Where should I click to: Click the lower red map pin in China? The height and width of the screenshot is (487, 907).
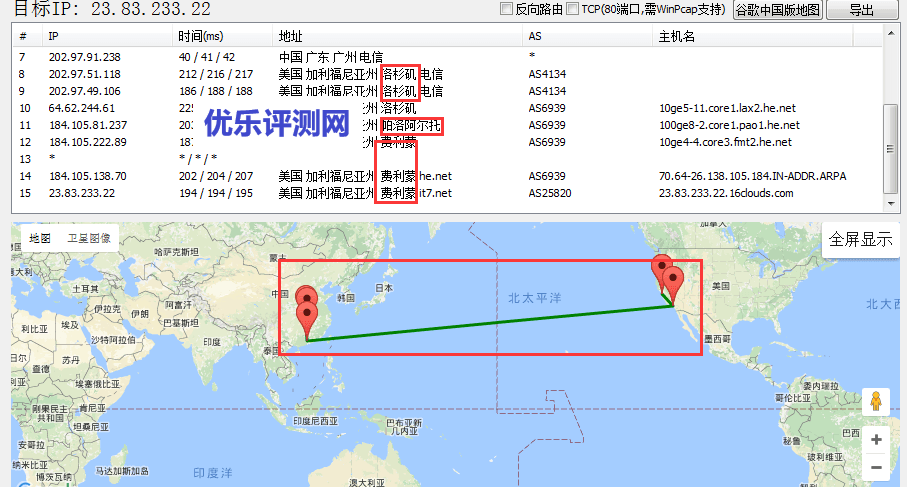point(307,321)
